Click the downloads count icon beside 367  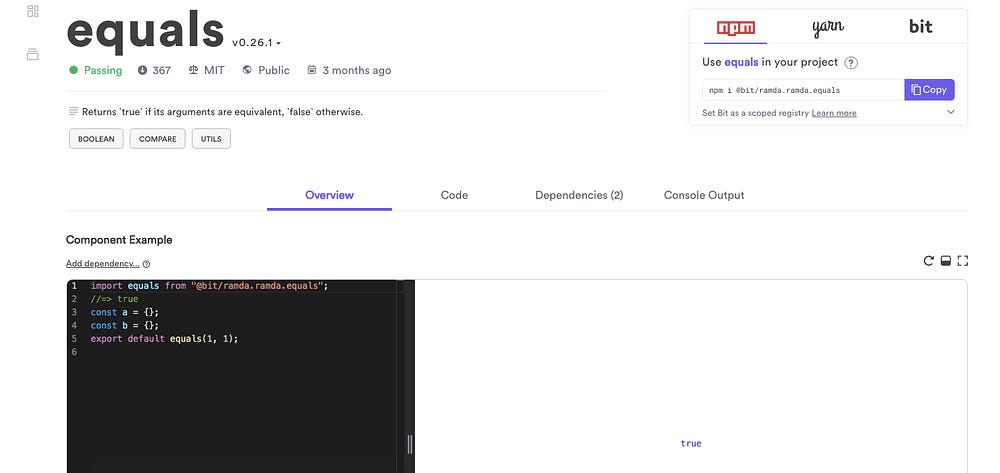coord(142,70)
